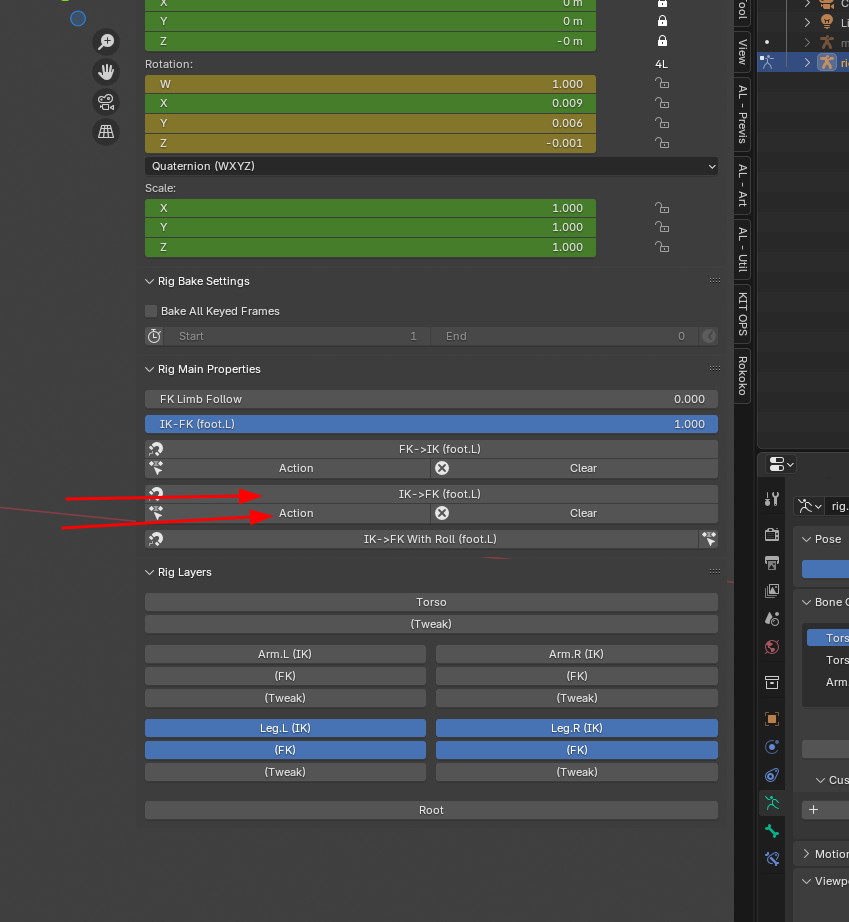Lock the Rotation Z channel
This screenshot has height=922, width=849.
click(662, 143)
